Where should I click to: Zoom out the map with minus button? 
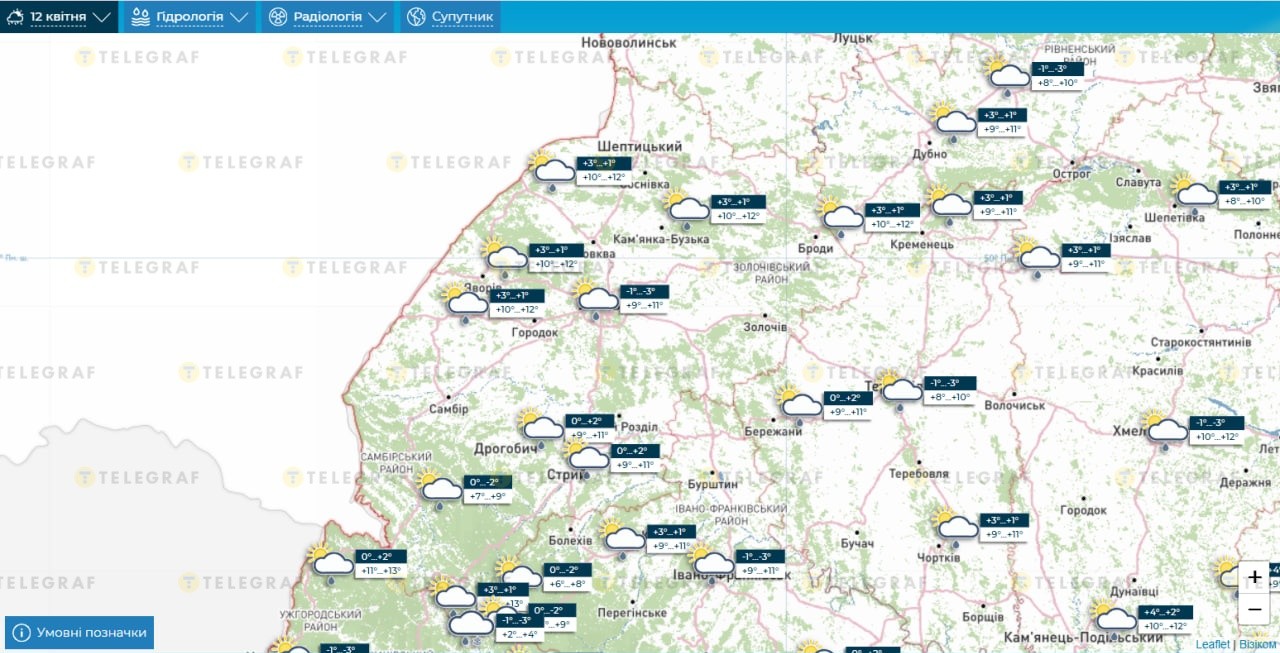(x=1255, y=609)
